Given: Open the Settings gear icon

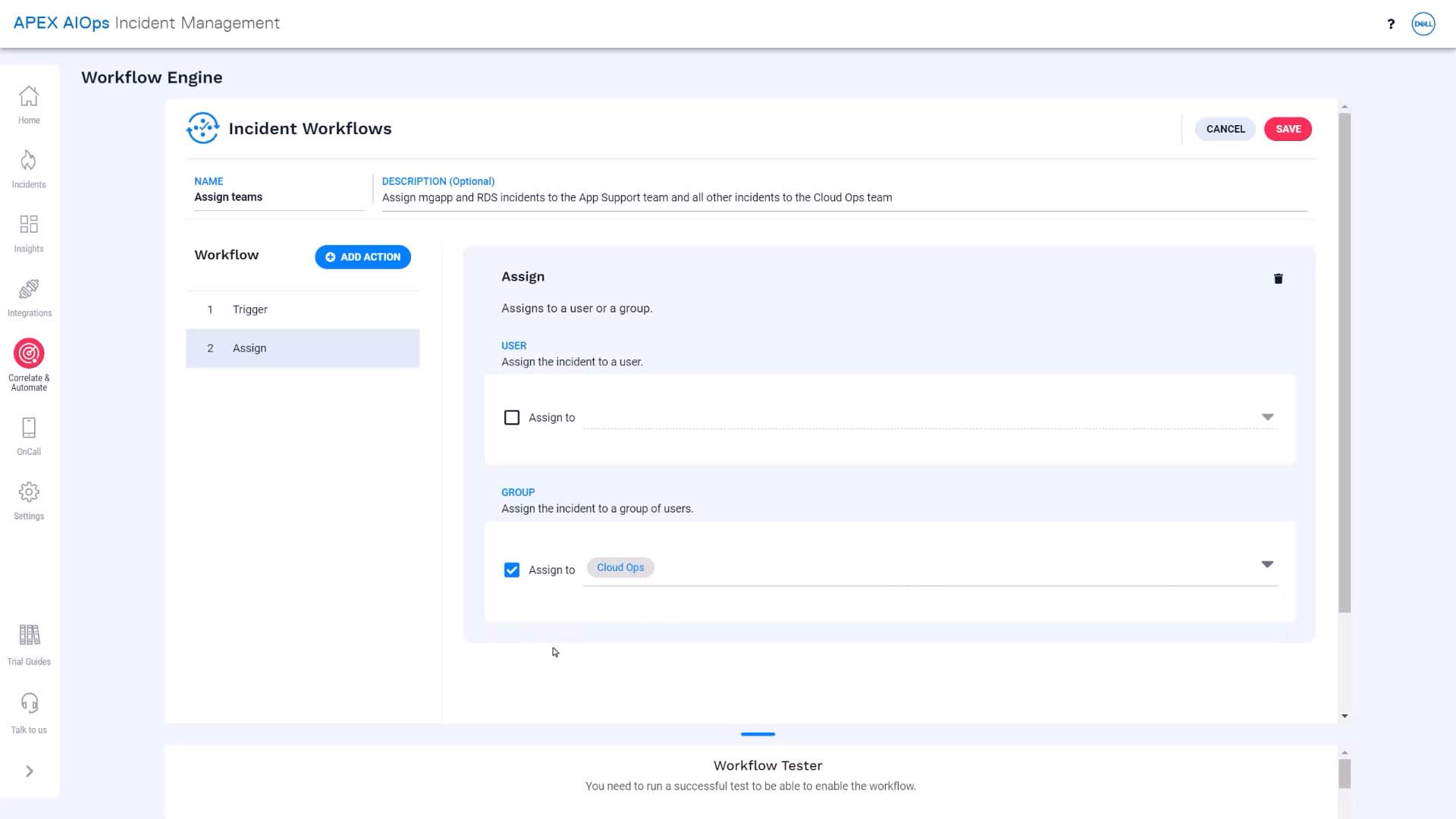Looking at the screenshot, I should 29,492.
